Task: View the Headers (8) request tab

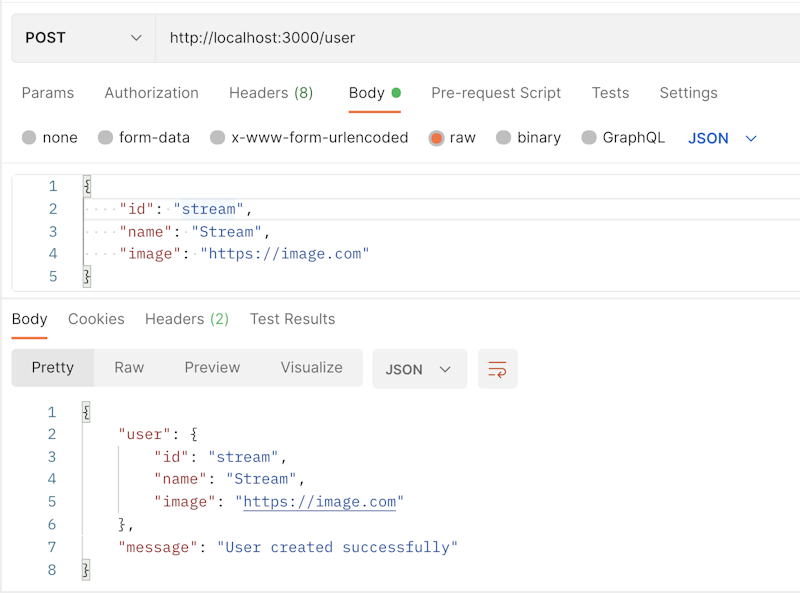Action: coord(270,93)
